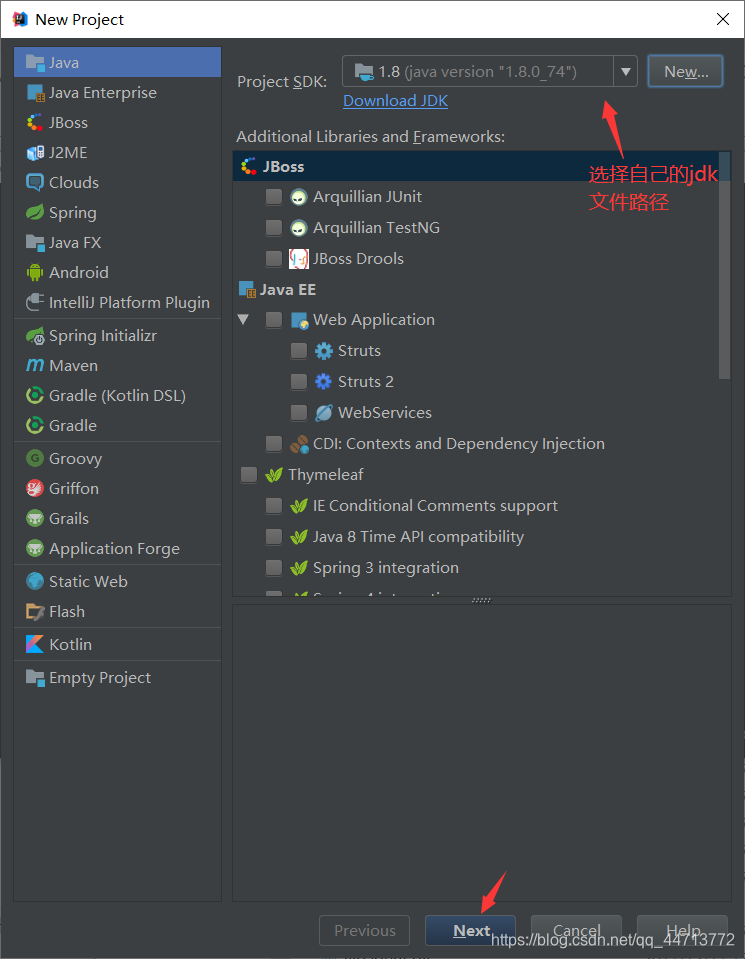Image resolution: width=745 pixels, height=959 pixels.
Task: Open the Download JDK link
Action: 395,101
